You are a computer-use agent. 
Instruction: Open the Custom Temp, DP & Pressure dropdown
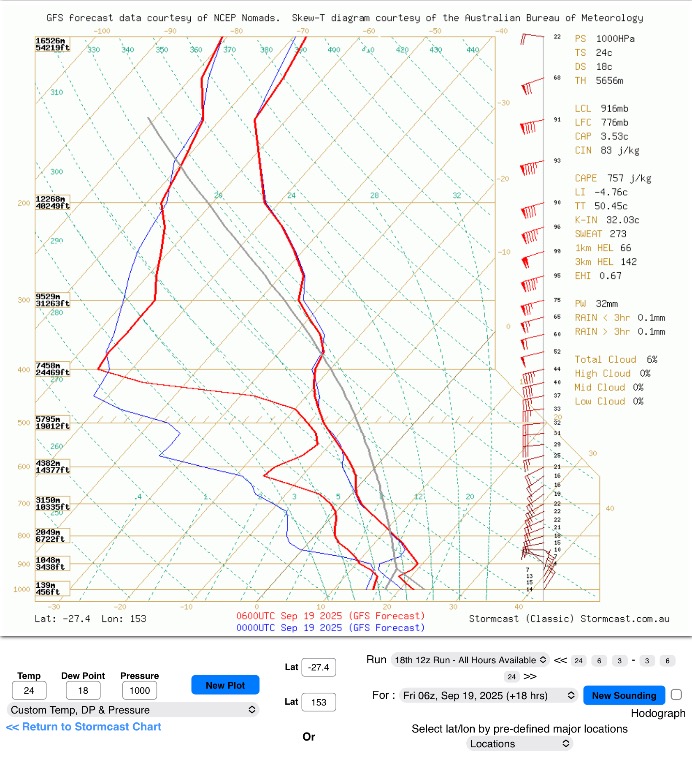coord(132,710)
